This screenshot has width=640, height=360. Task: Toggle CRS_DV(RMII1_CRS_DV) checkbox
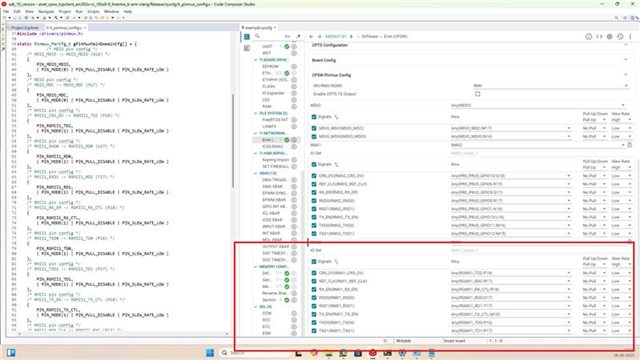[314, 273]
